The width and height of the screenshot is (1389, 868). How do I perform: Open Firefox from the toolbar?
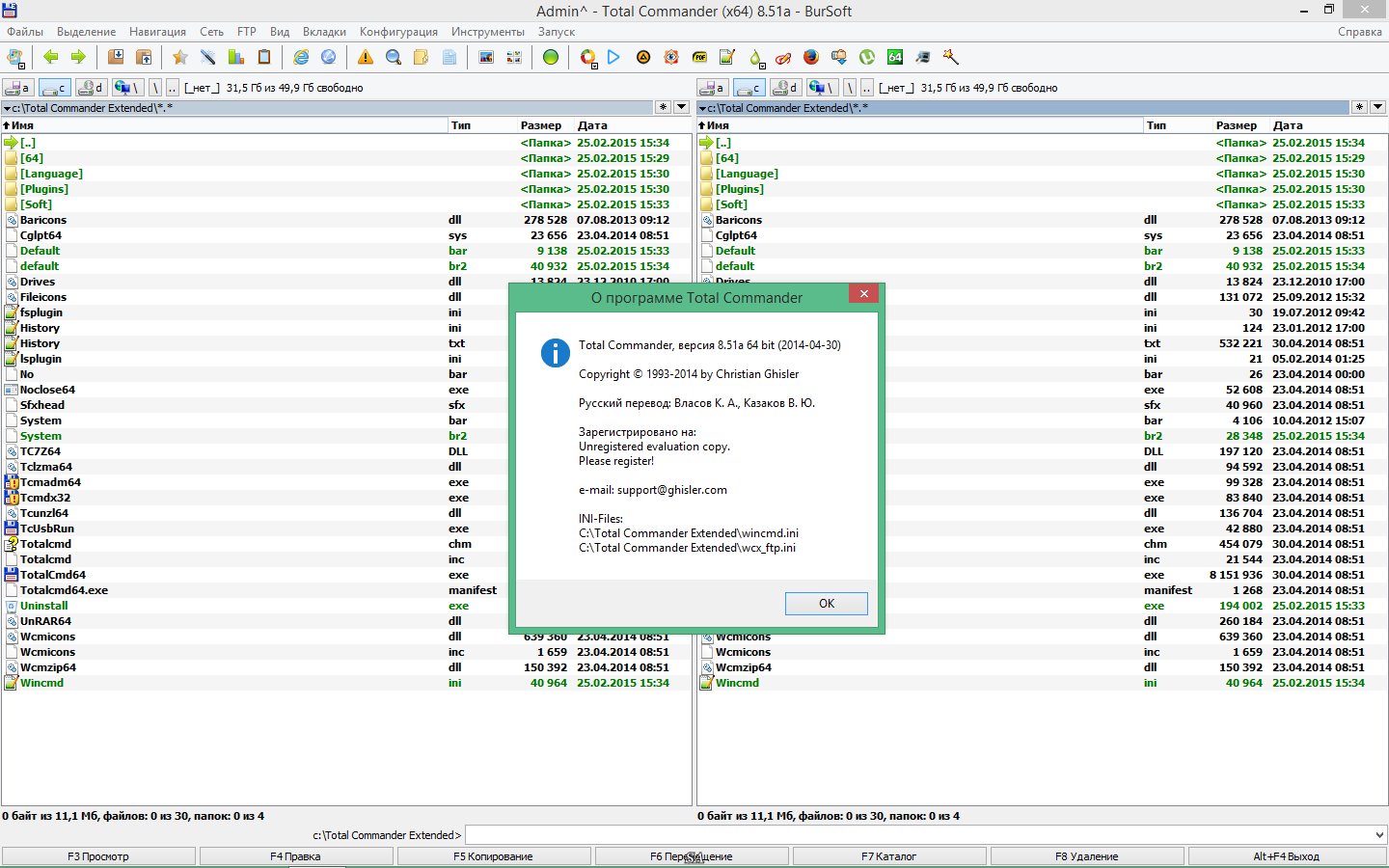click(811, 58)
